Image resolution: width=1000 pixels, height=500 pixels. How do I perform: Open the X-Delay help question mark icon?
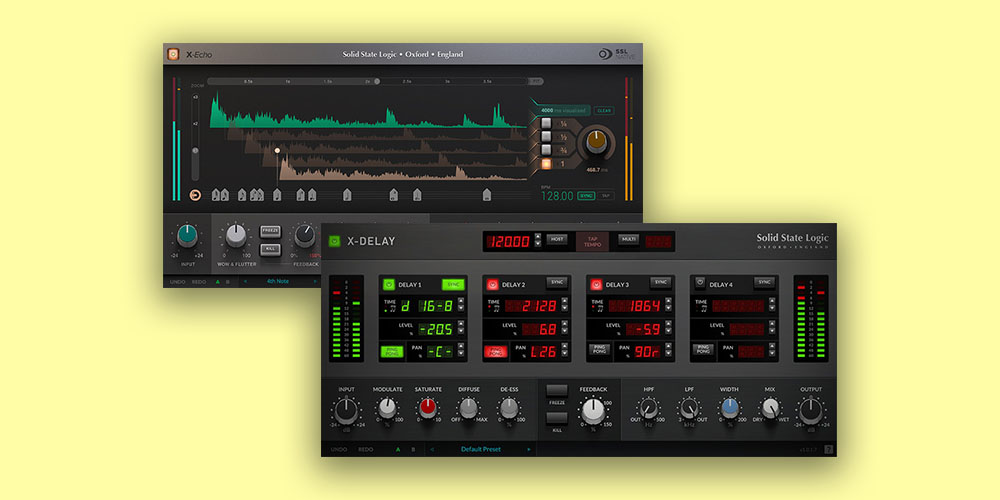(x=828, y=449)
